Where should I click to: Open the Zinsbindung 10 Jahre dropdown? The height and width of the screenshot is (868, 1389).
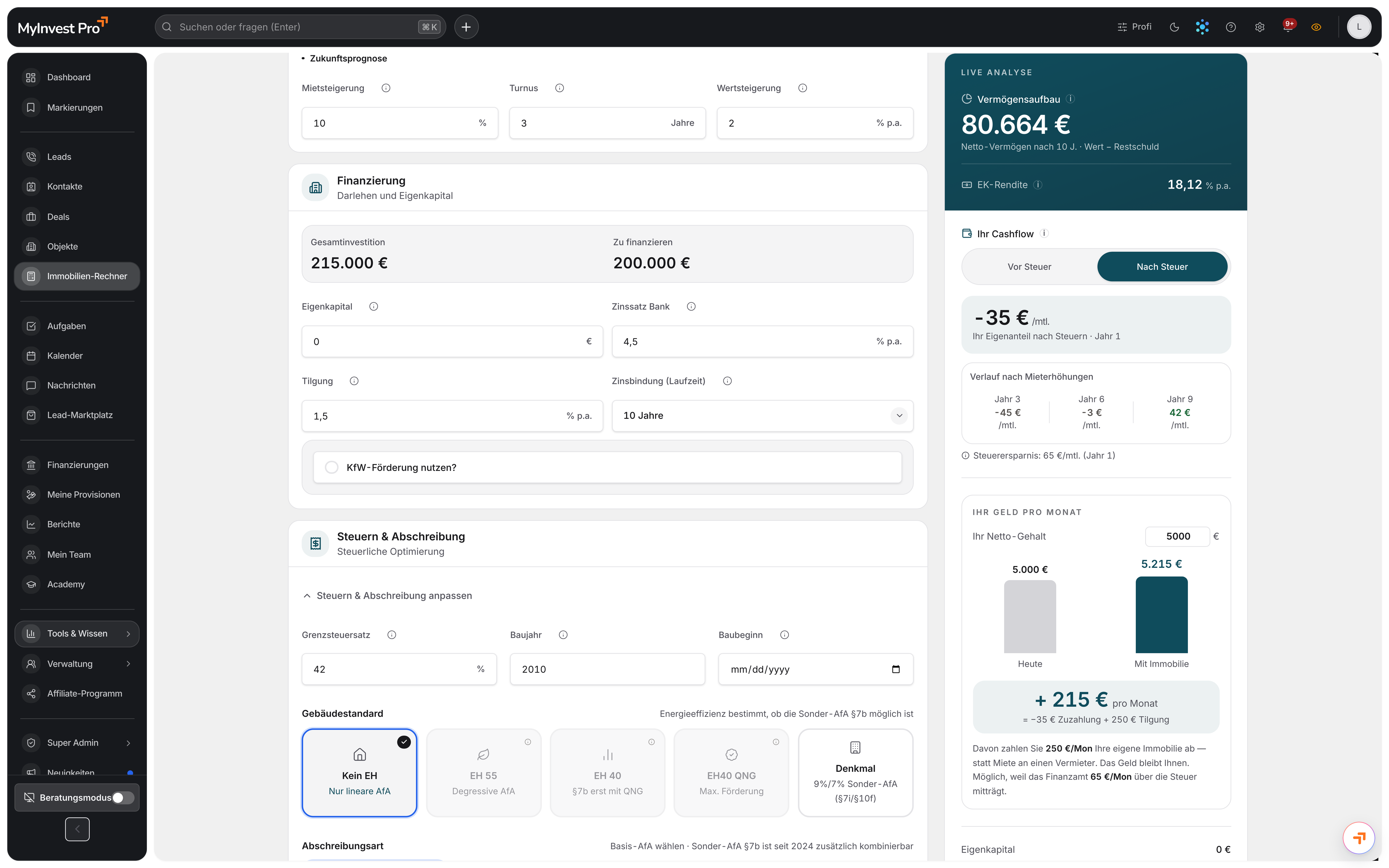pos(762,416)
